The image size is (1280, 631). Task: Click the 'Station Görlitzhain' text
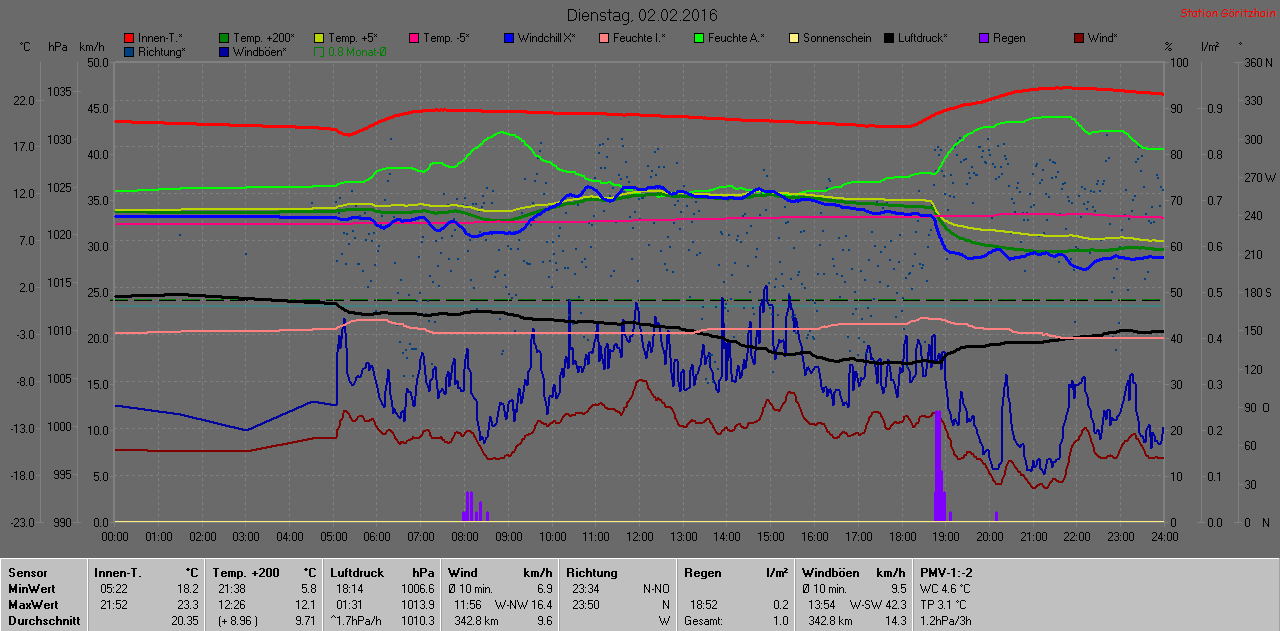(x=1226, y=13)
